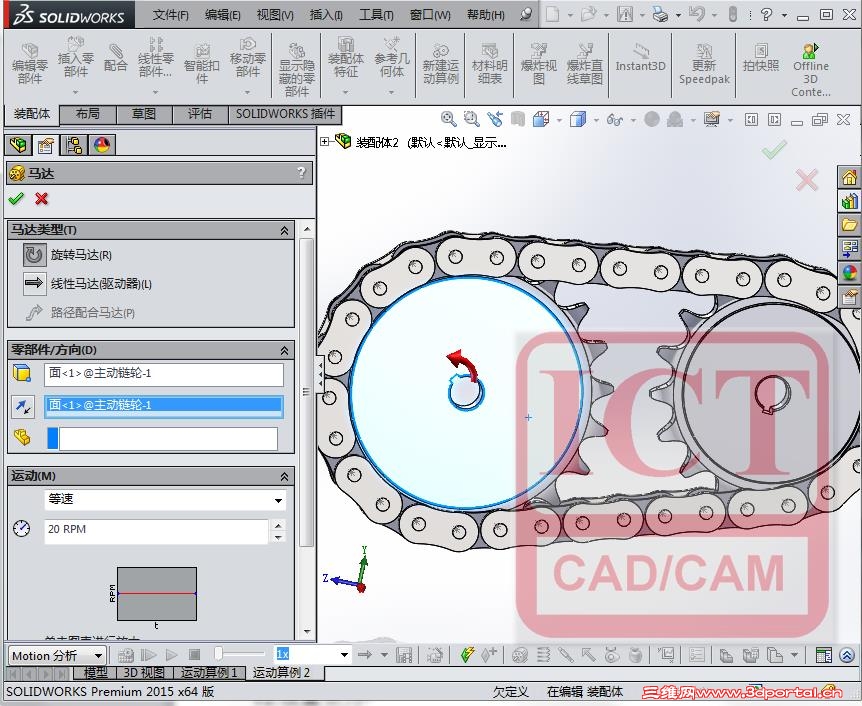Open the Motion 分析 study type dropdown
Viewport: 862px width, 706px height.
(x=98, y=655)
